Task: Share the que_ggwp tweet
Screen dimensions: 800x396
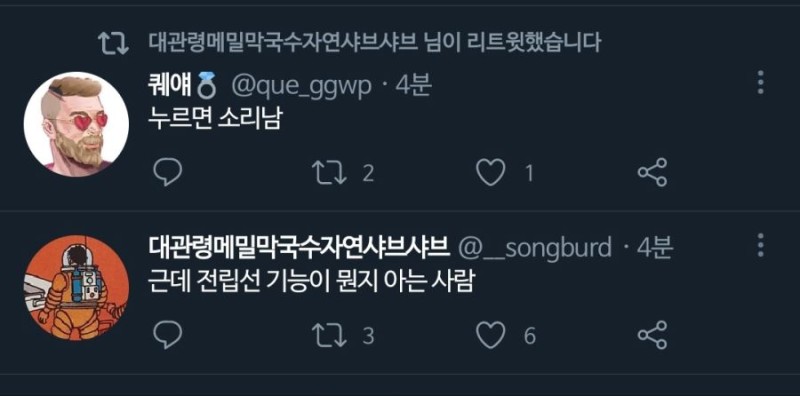Action: (653, 172)
